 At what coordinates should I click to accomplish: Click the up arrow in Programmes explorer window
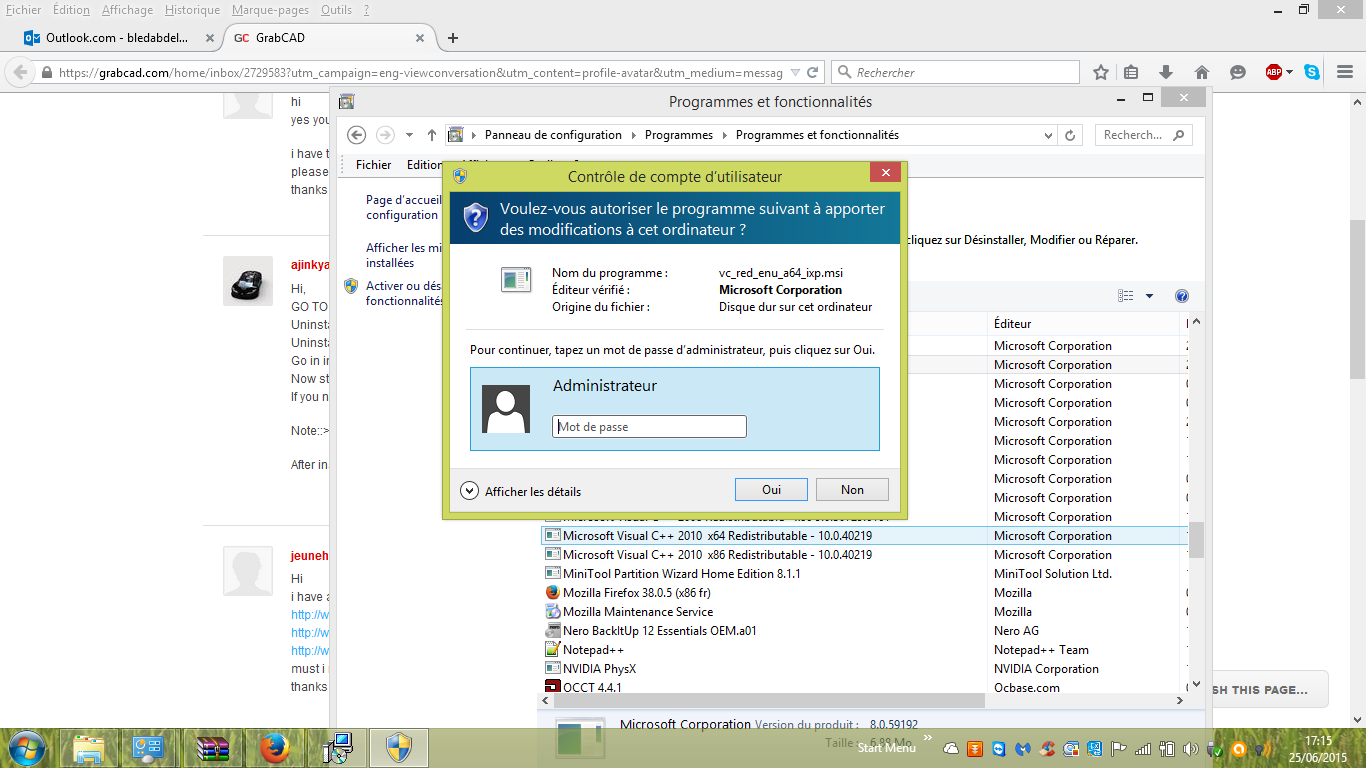click(x=432, y=135)
